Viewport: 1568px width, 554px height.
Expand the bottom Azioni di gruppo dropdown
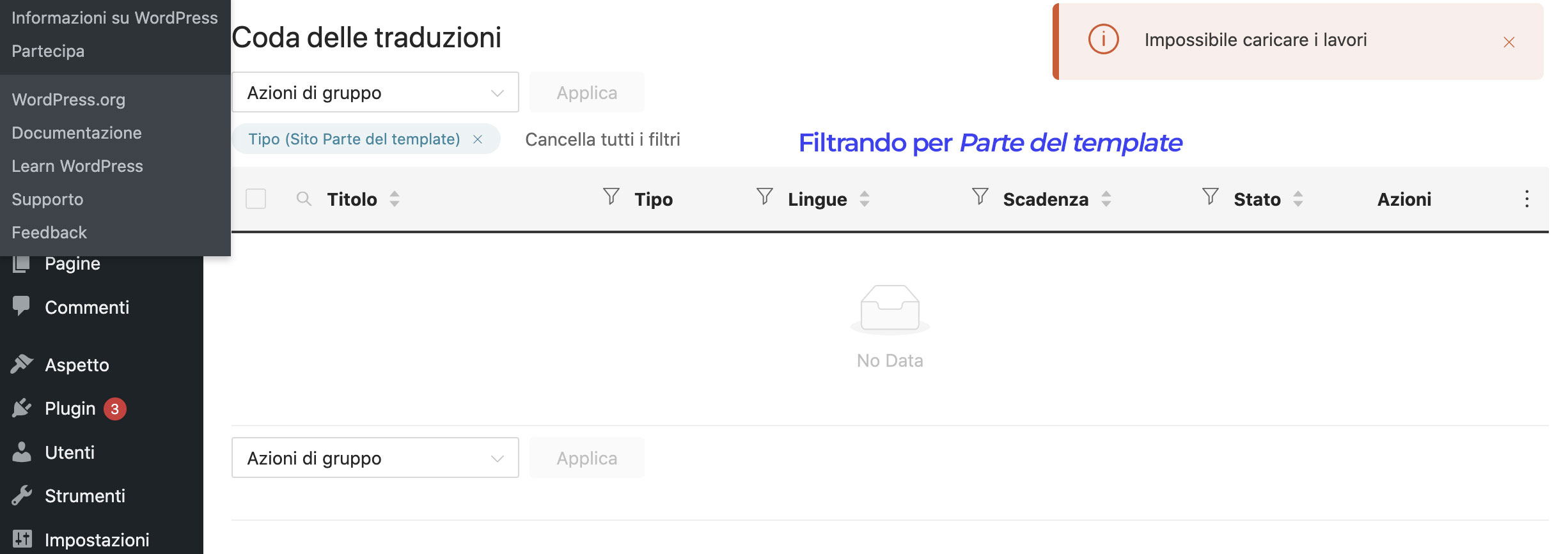coord(375,458)
